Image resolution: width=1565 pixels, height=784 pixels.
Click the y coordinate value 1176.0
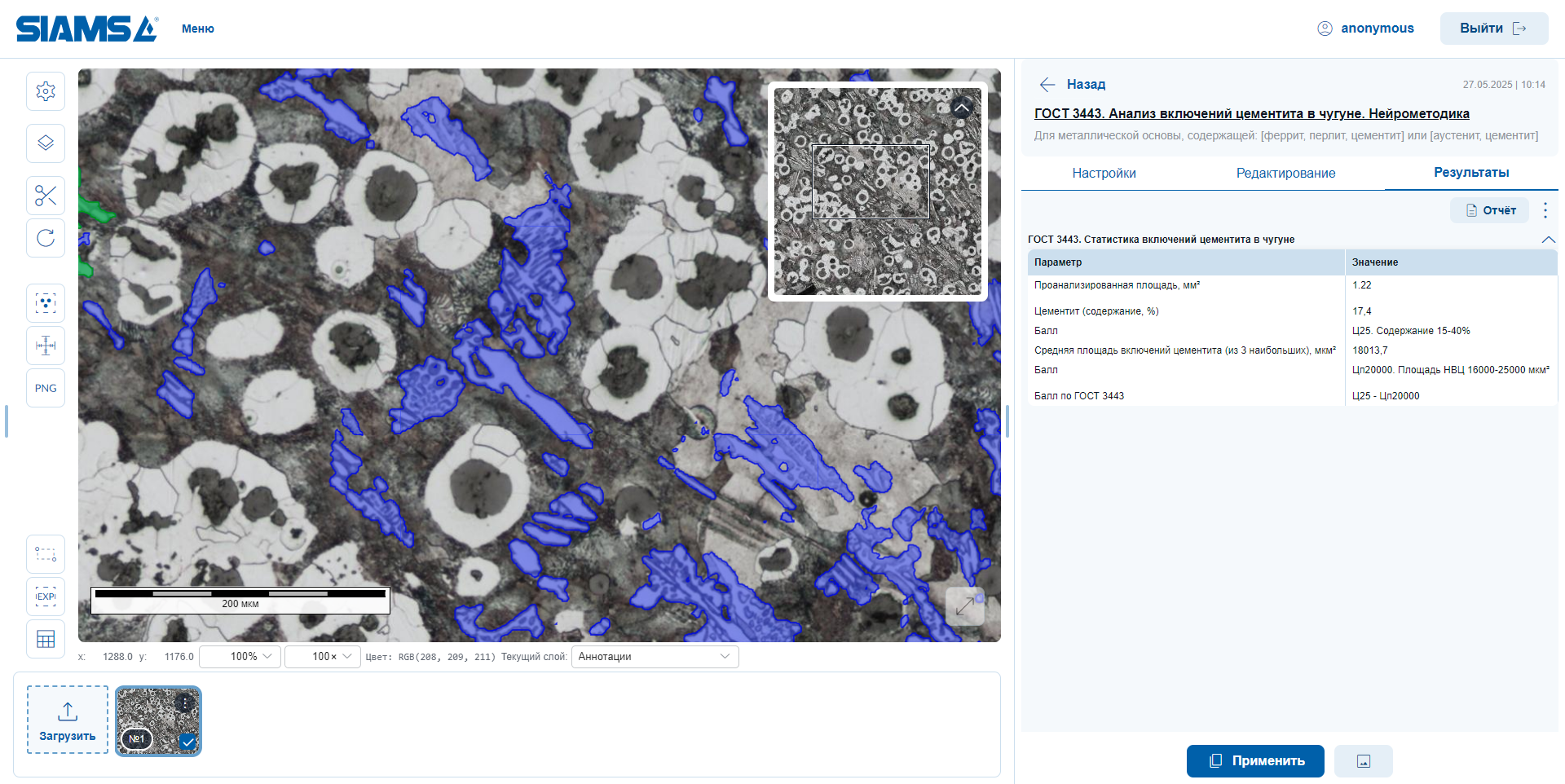coord(179,657)
